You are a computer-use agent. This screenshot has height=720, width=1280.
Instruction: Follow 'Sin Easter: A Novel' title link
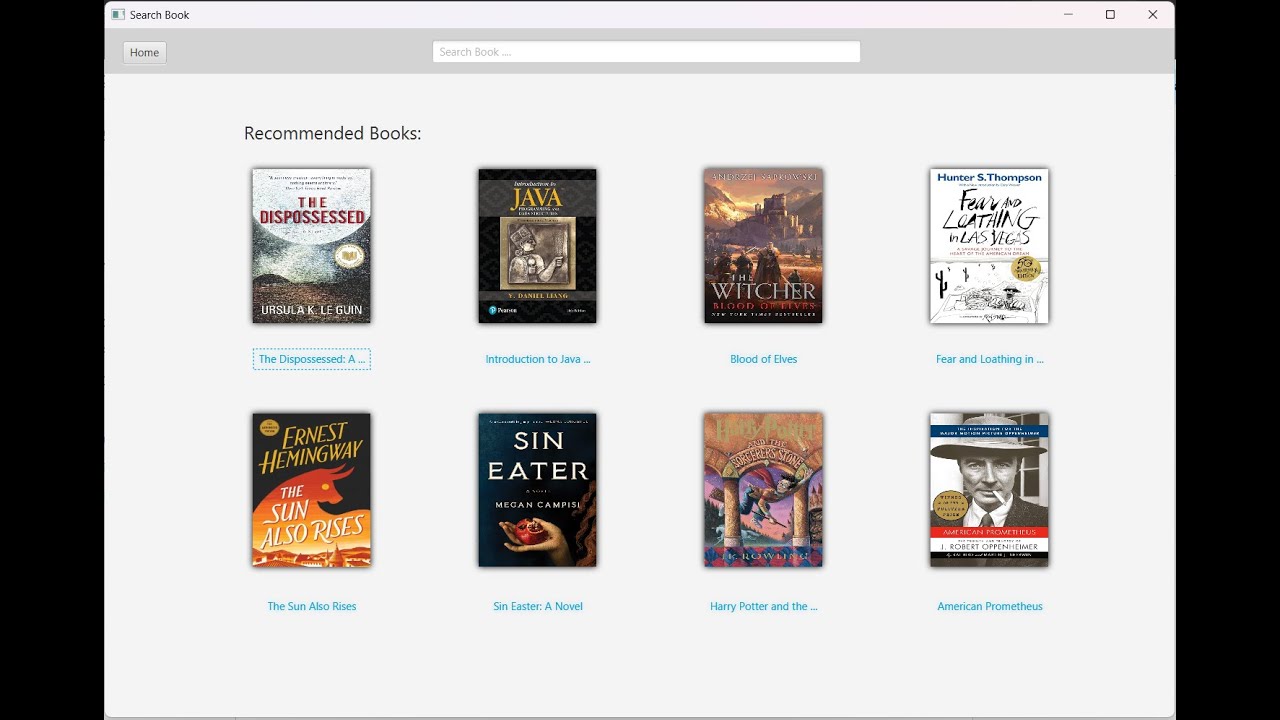pos(538,606)
